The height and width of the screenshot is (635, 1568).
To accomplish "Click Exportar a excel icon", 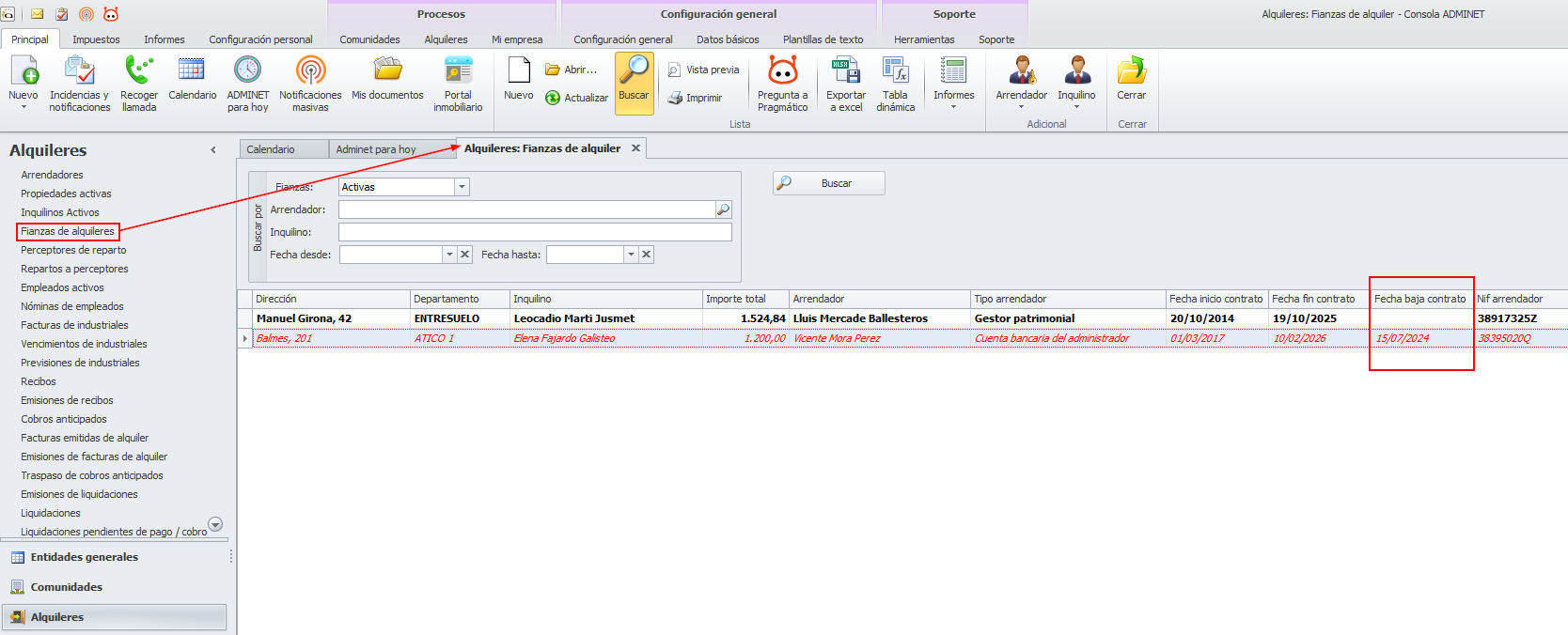I will (845, 71).
